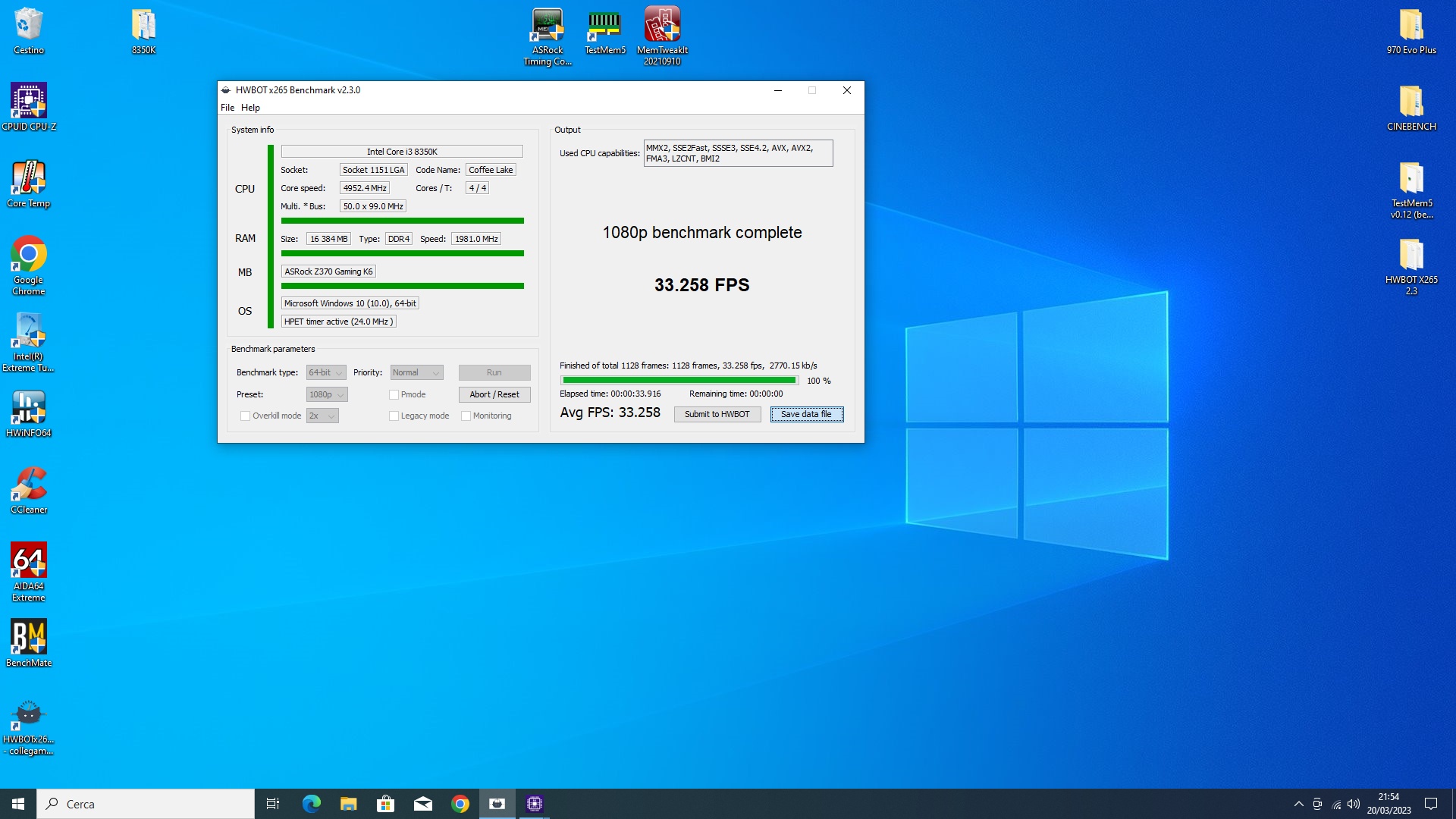Open volume control in system tray
The image size is (1456, 819).
pyautogui.click(x=1354, y=804)
